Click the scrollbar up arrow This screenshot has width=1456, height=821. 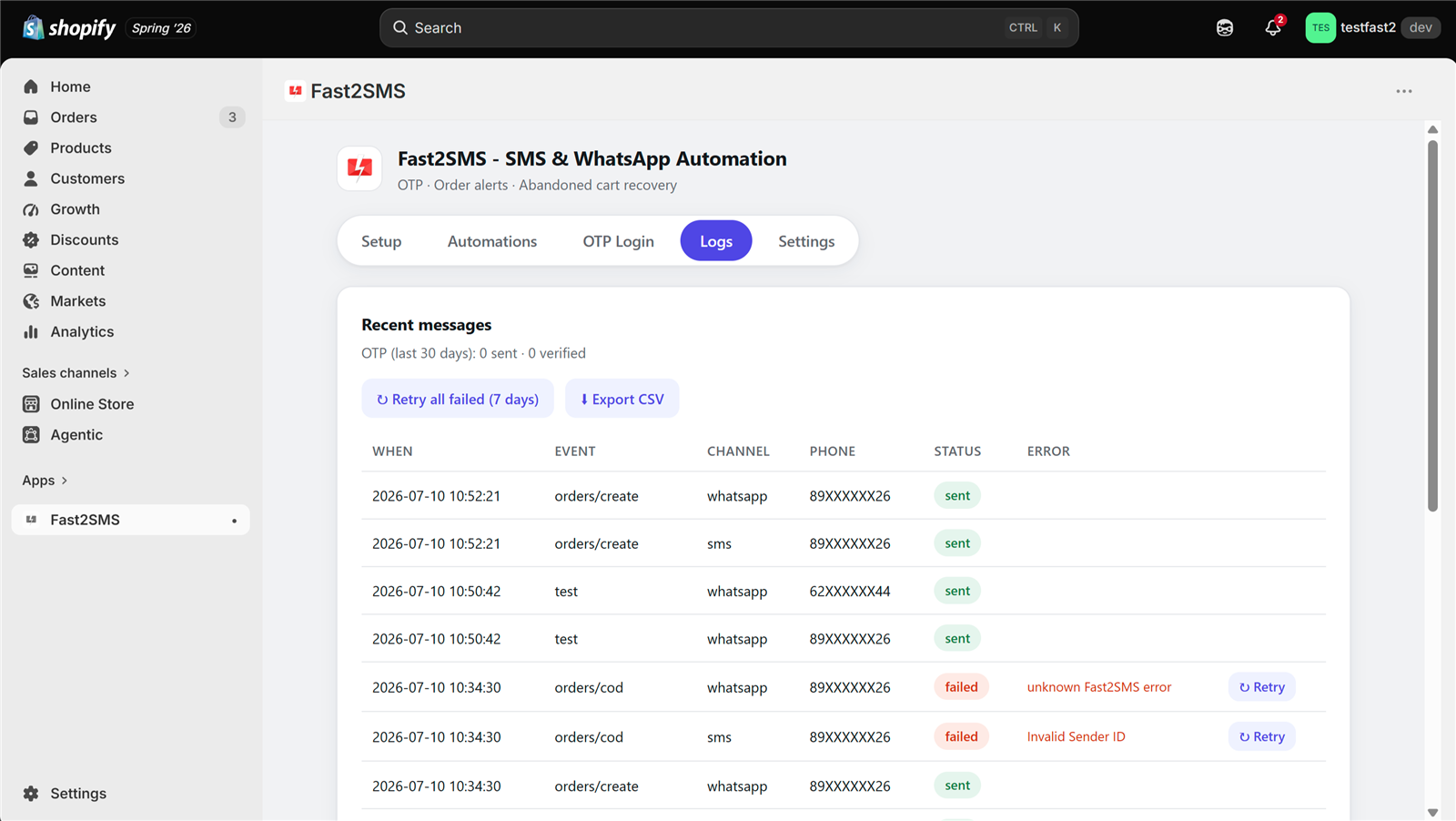1432,129
